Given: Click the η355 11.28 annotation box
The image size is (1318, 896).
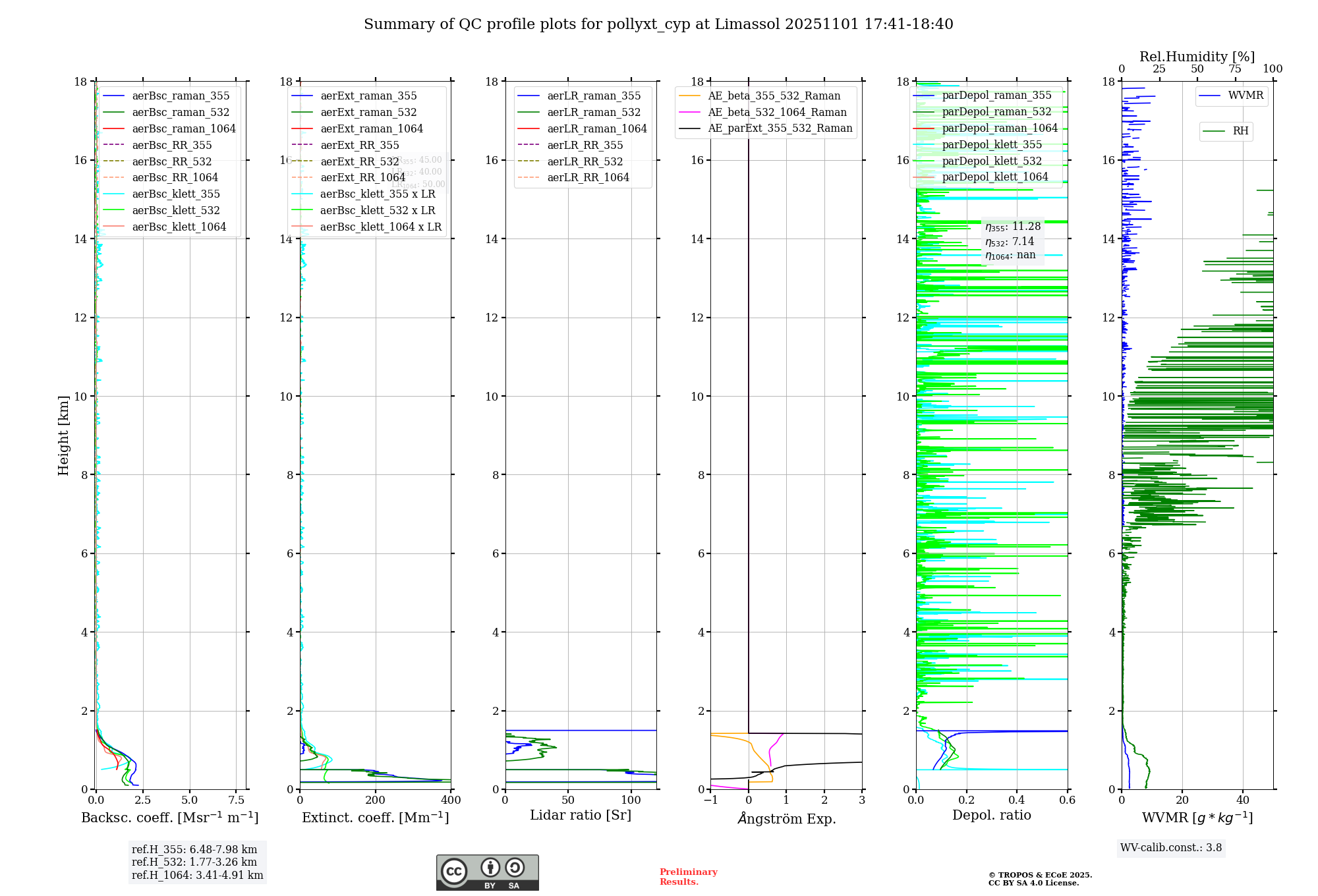Looking at the screenshot, I should pos(1012,227).
